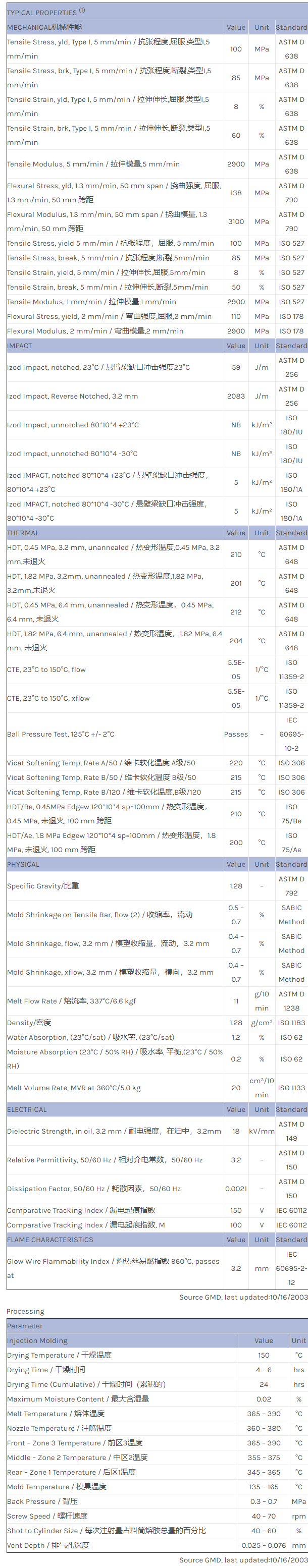The image size is (308, 1568).
Task: Click the Mold Temperature row label
Action: click(x=57, y=1486)
